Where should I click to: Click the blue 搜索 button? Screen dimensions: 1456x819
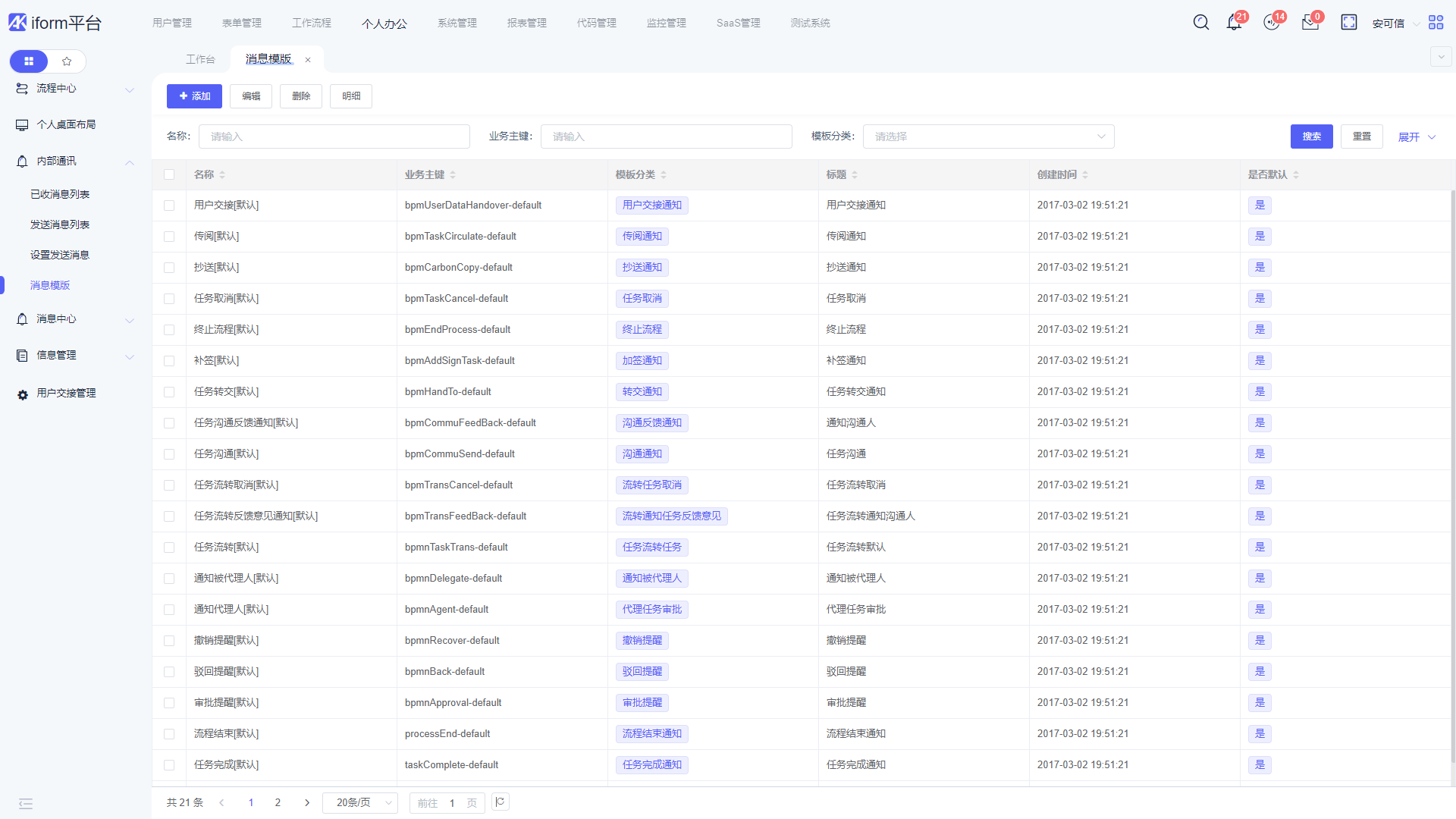(x=1311, y=136)
